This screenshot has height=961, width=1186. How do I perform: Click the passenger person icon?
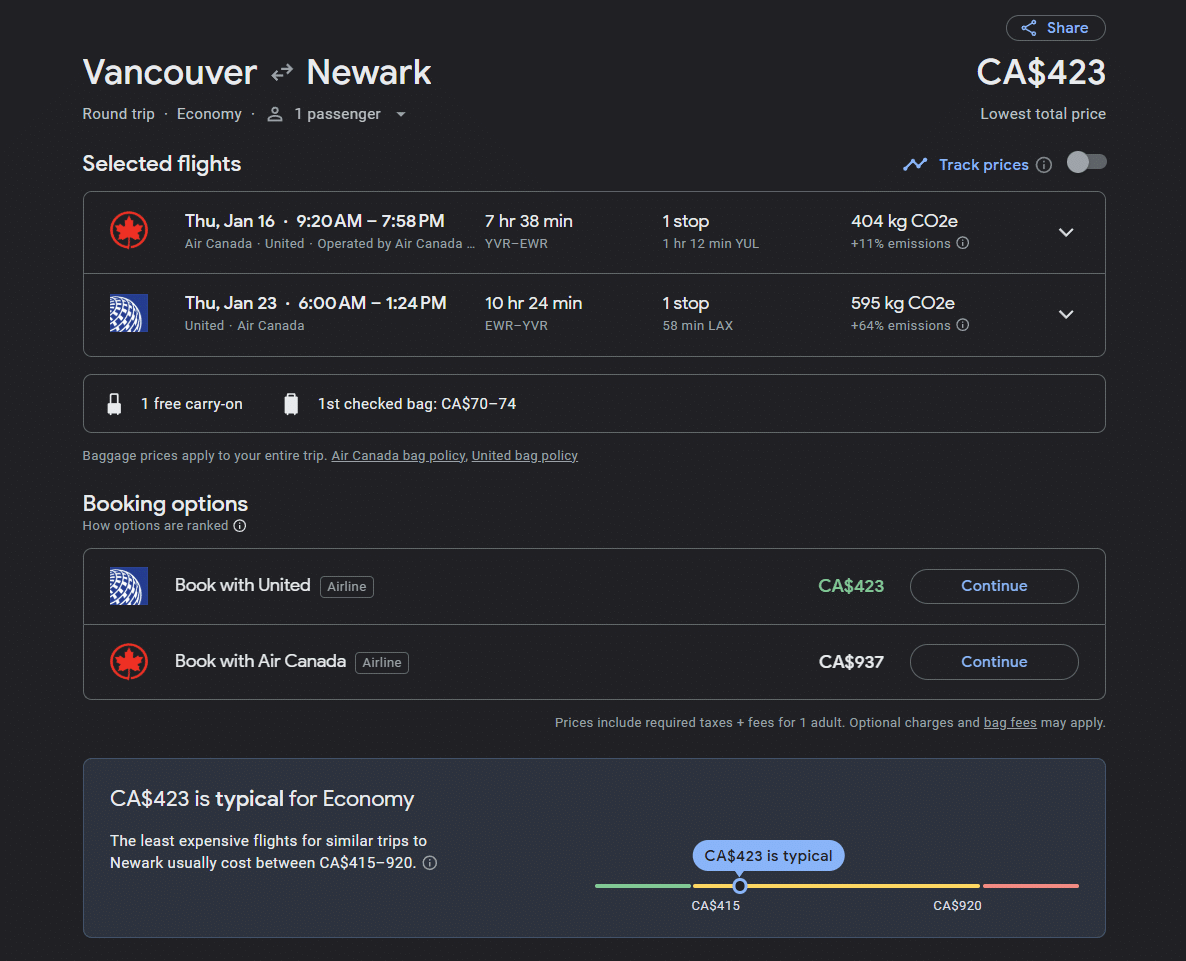[275, 114]
